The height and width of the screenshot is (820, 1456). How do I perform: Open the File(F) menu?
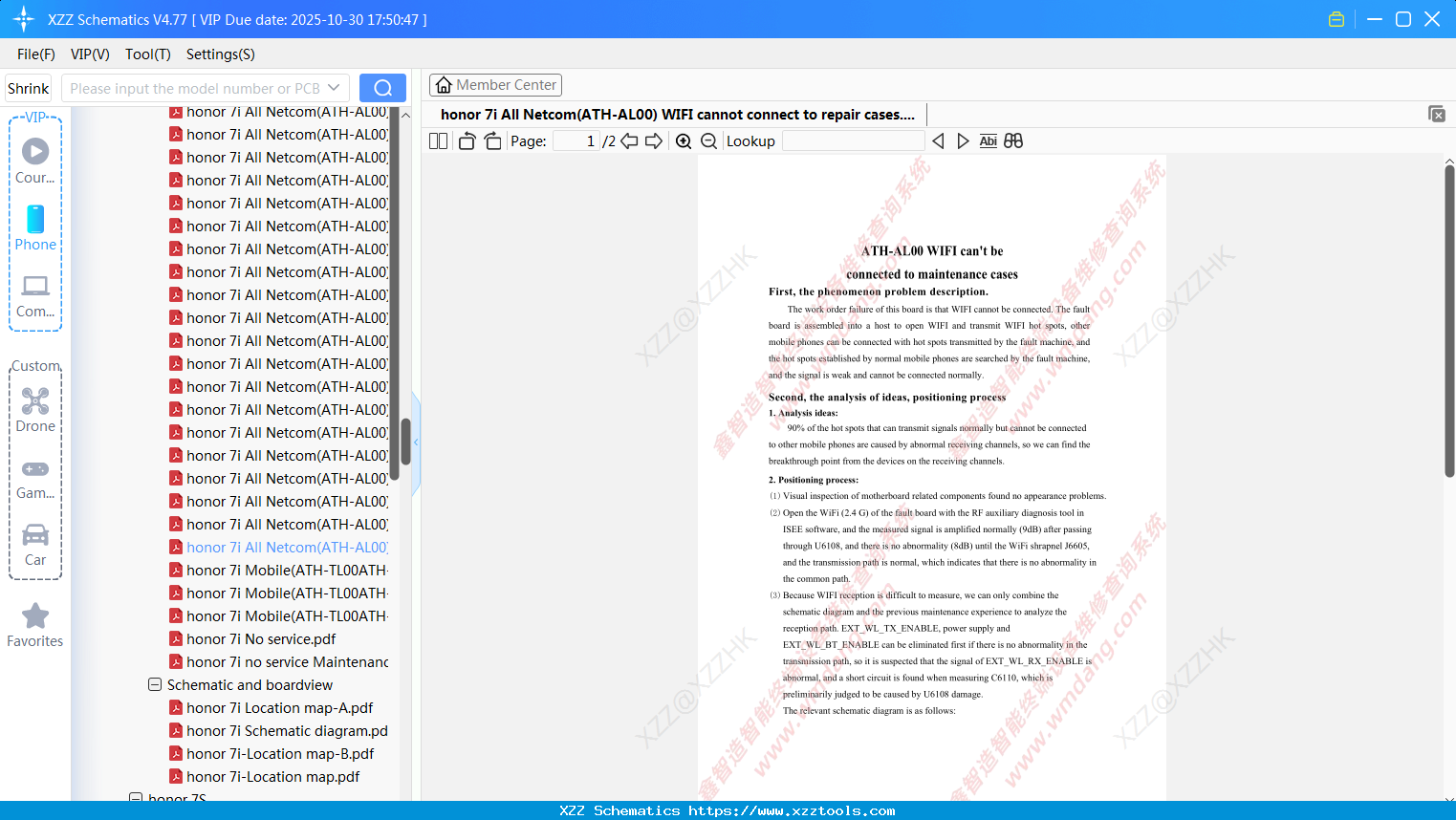click(36, 54)
